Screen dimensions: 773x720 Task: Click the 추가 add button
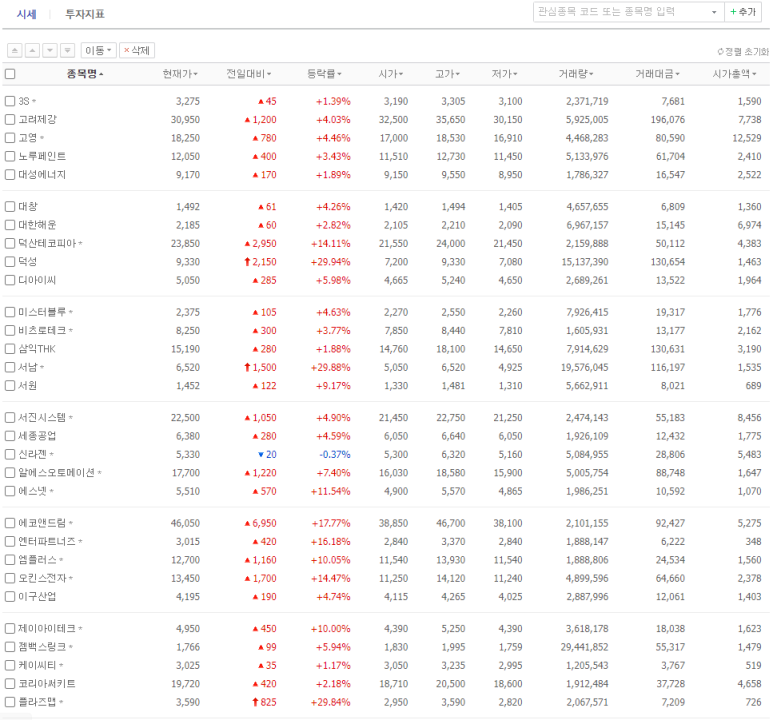coord(743,12)
